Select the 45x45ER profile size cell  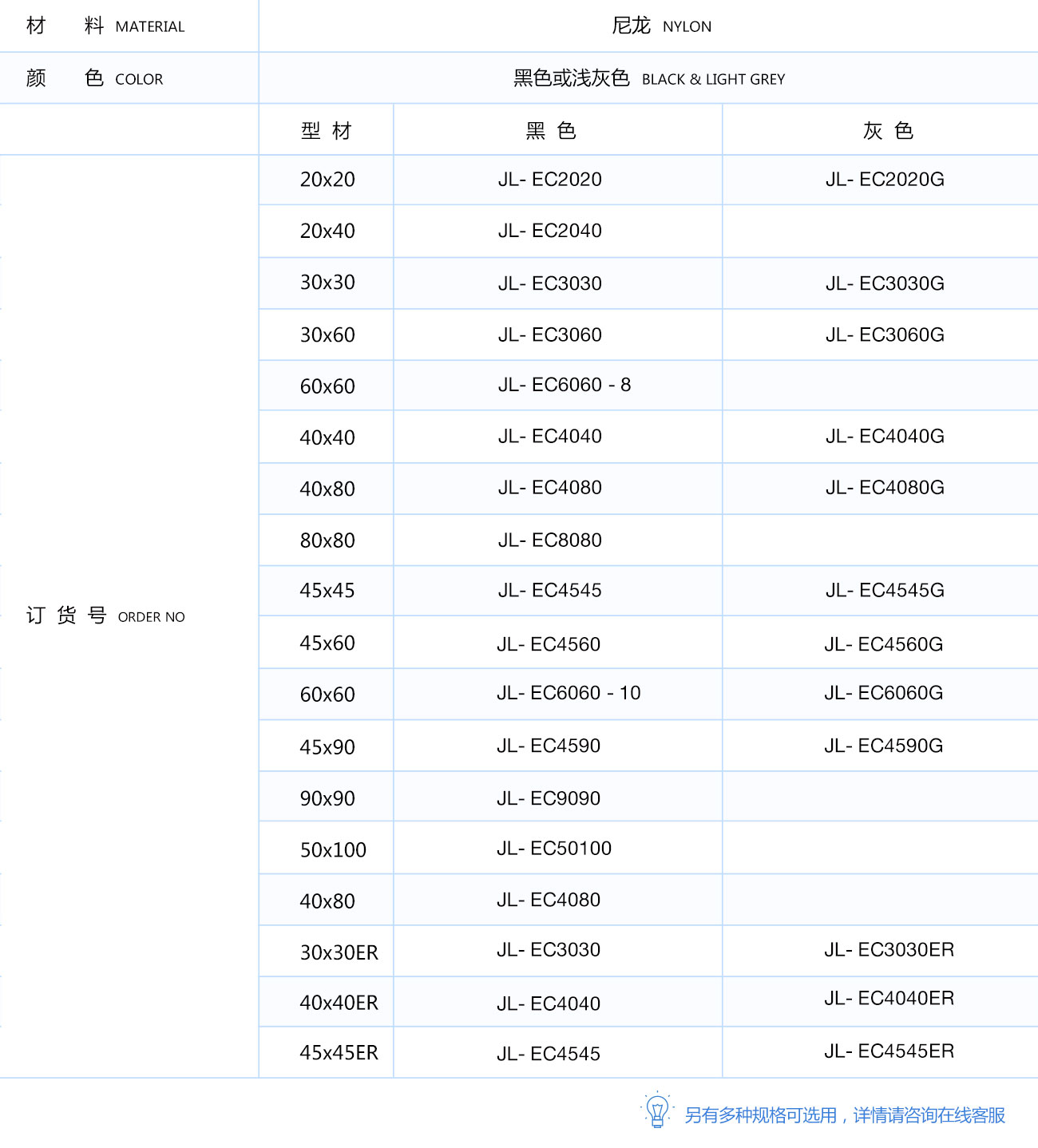click(339, 1053)
